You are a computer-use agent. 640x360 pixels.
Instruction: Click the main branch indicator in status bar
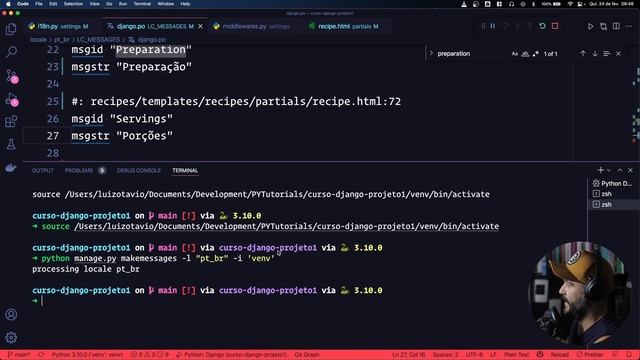click(x=19, y=355)
